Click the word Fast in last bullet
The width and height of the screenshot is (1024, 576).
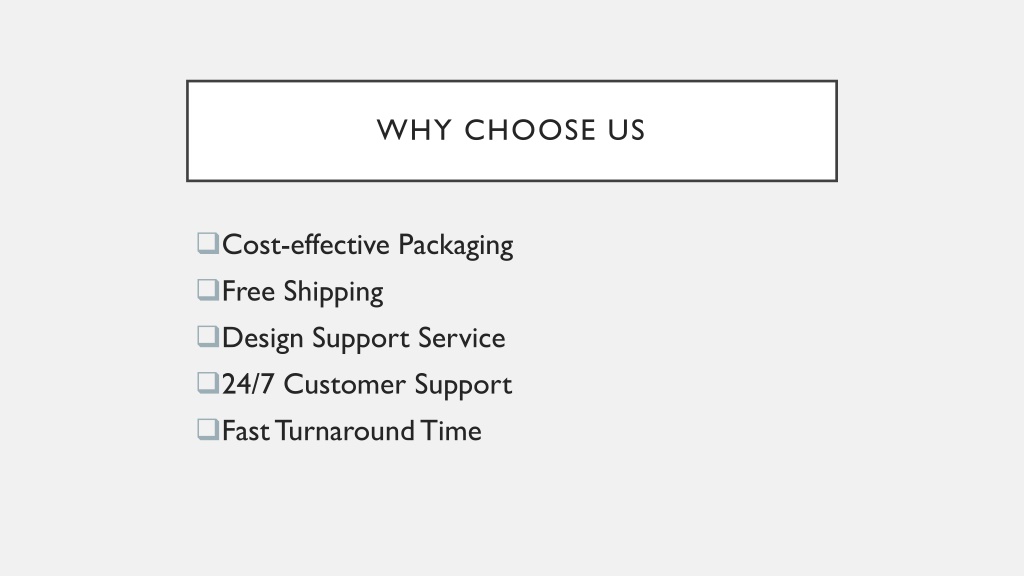pos(246,431)
